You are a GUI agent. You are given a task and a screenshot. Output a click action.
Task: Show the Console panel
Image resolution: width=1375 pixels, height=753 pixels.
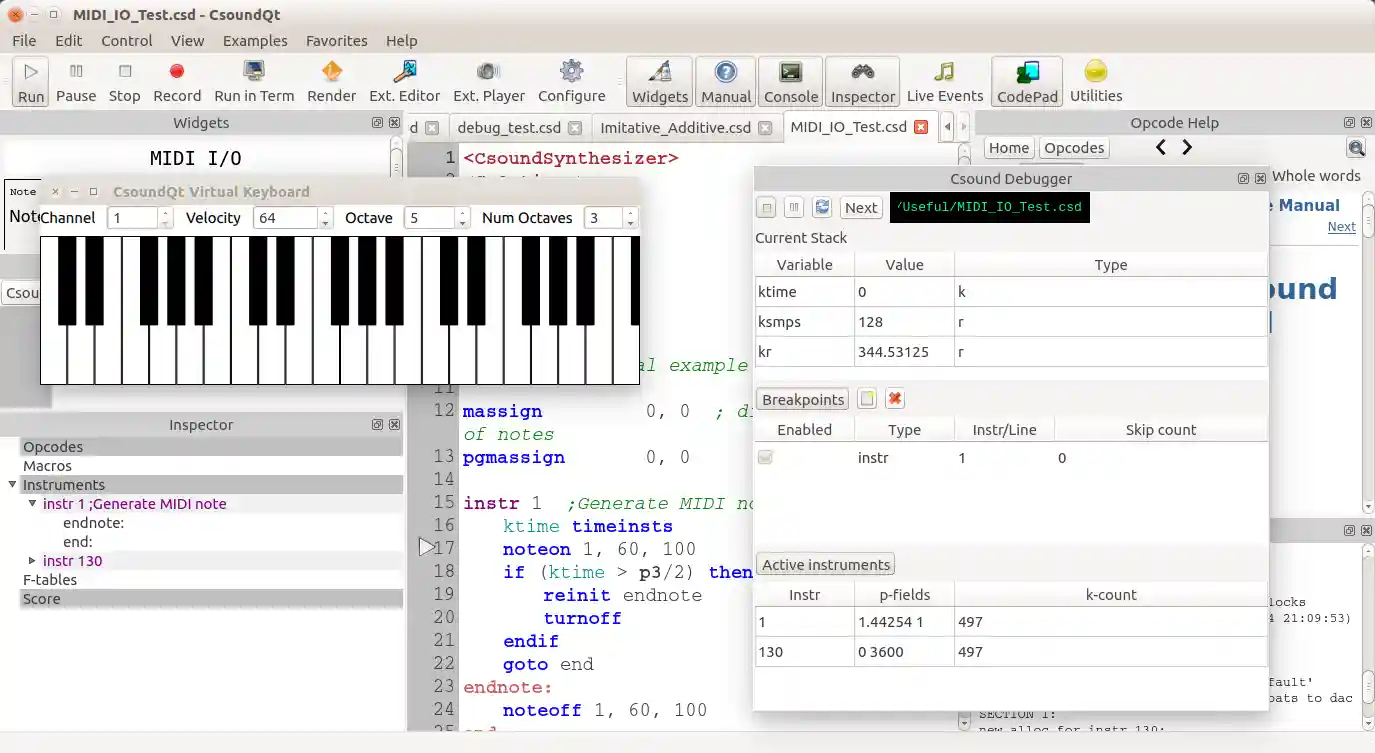coord(790,80)
